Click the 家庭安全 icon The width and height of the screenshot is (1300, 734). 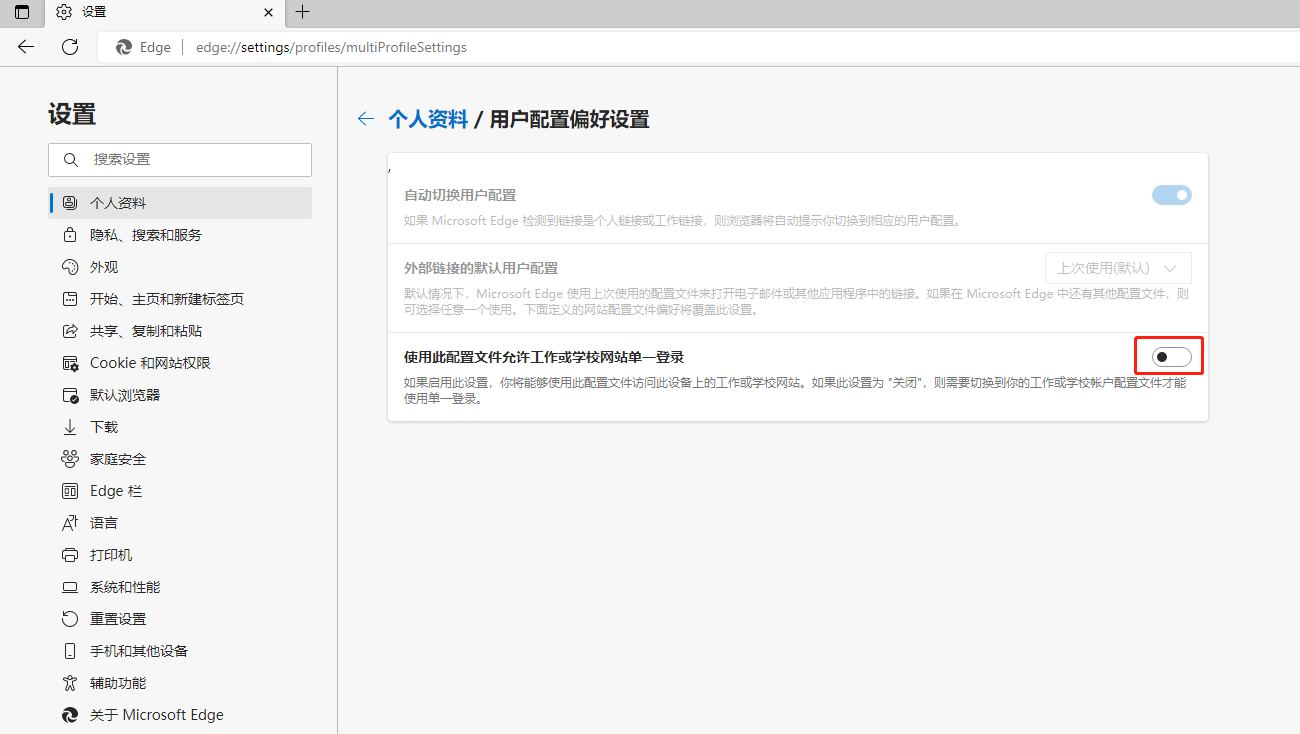[x=70, y=459]
